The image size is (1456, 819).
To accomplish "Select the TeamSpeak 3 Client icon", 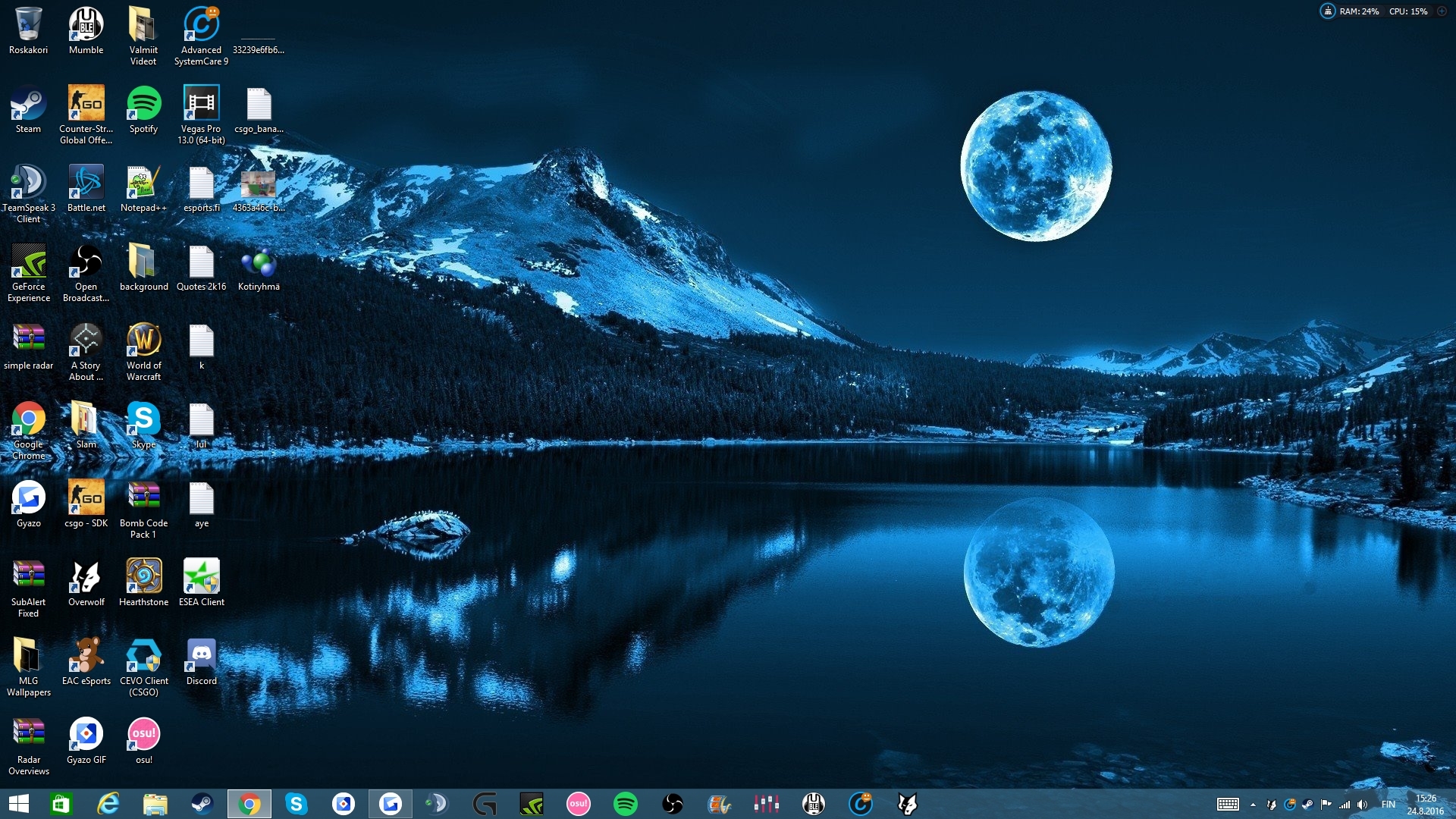I will (x=28, y=183).
